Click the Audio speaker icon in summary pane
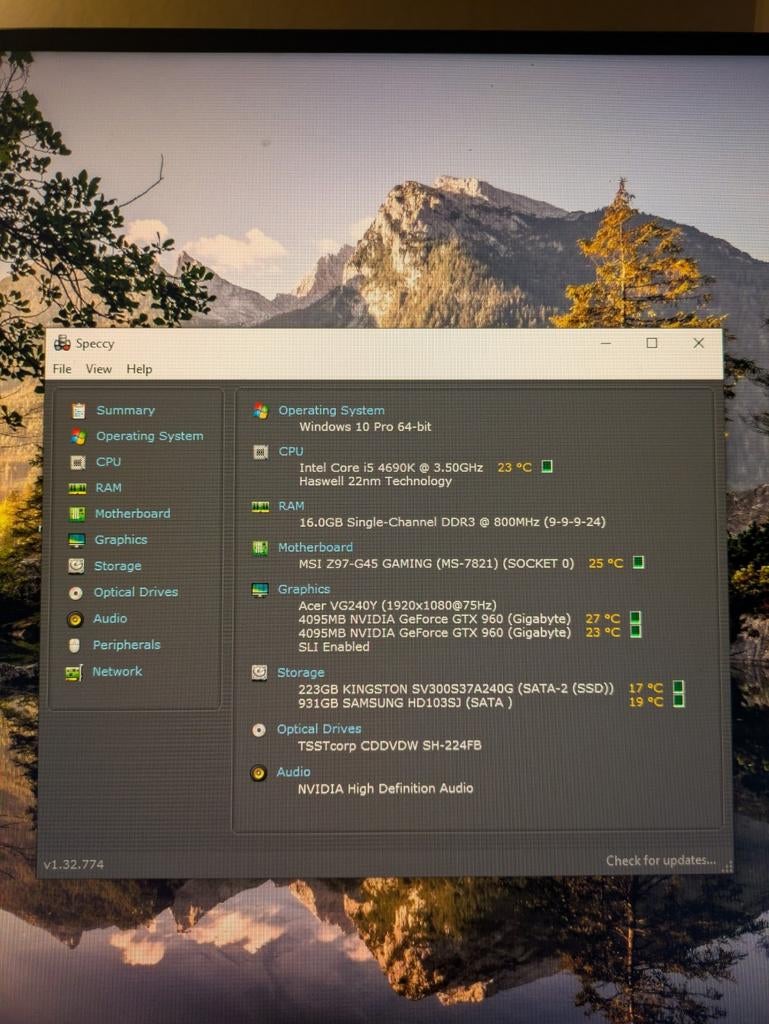This screenshot has height=1024, width=769. 259,773
